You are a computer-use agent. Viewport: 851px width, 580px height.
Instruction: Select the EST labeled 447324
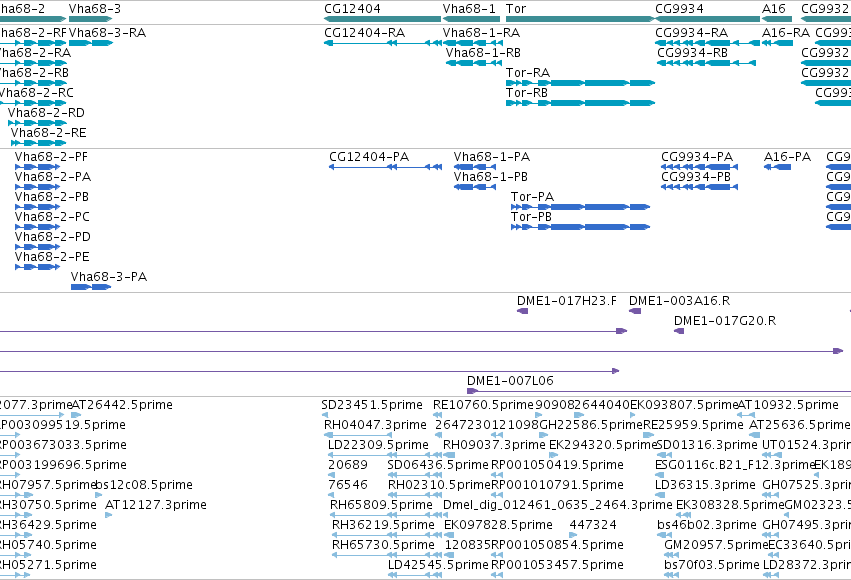click(593, 526)
